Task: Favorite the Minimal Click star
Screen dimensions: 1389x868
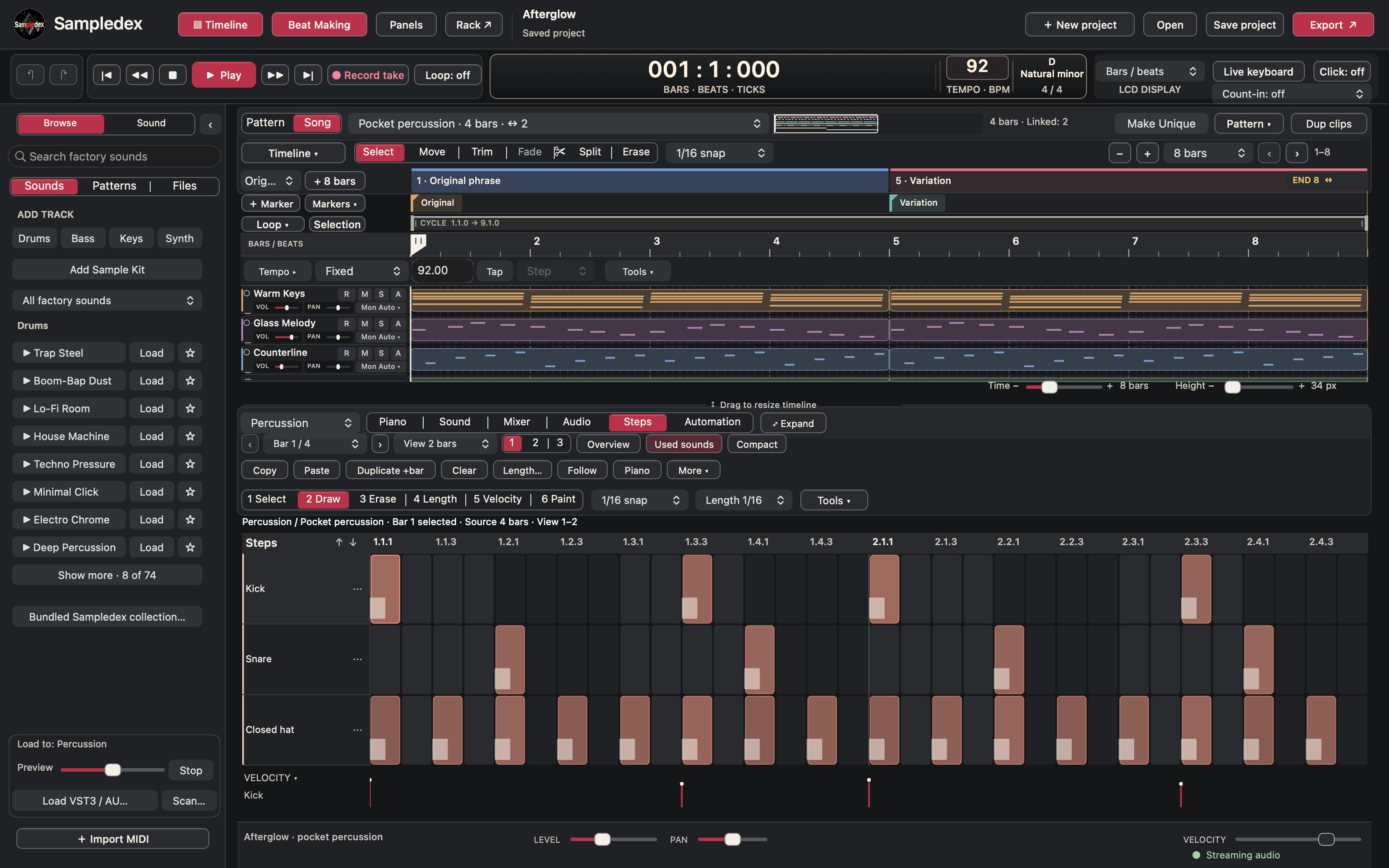Action: click(x=190, y=491)
